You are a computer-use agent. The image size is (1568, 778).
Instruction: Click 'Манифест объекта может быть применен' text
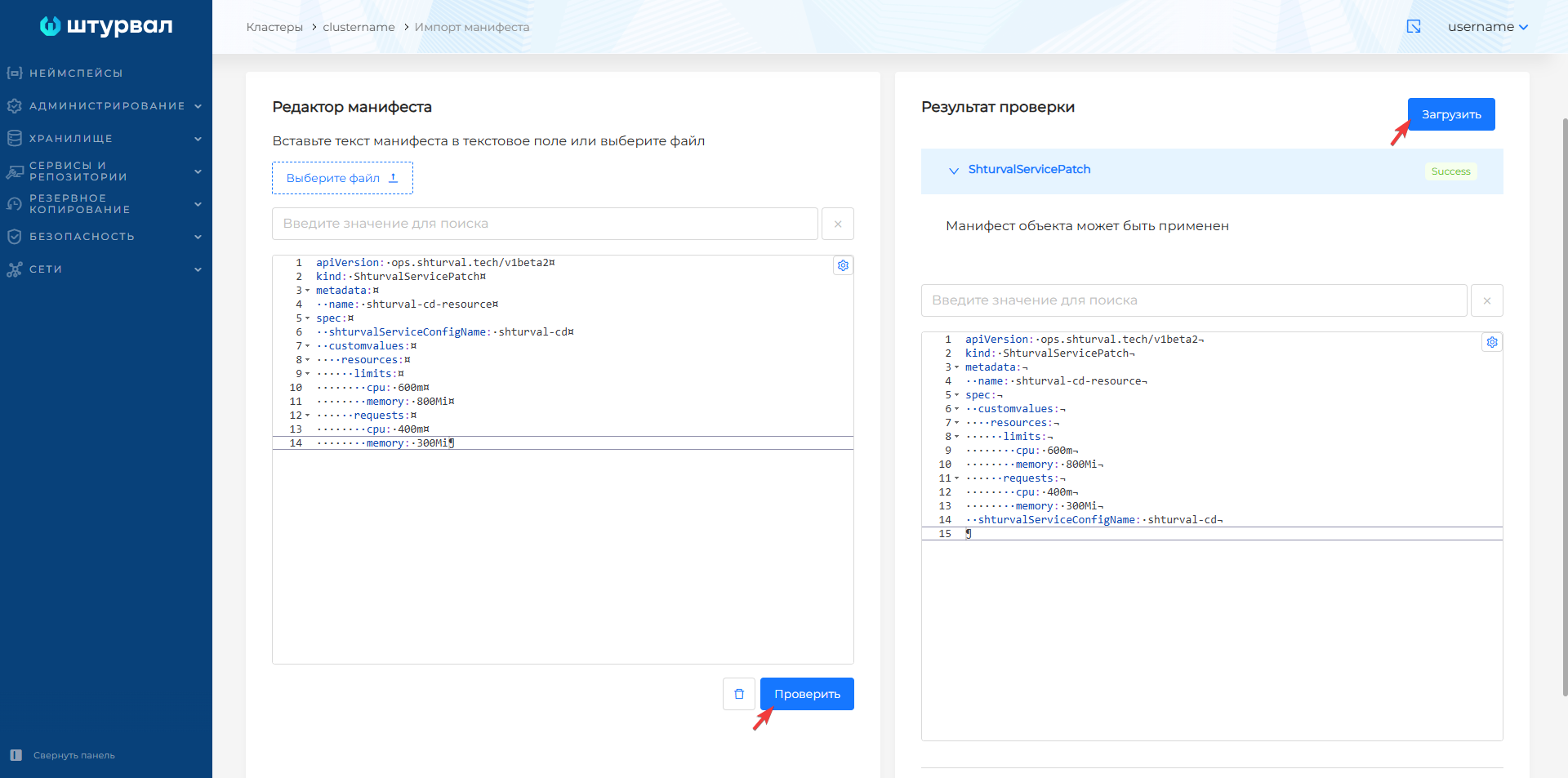tap(1087, 226)
